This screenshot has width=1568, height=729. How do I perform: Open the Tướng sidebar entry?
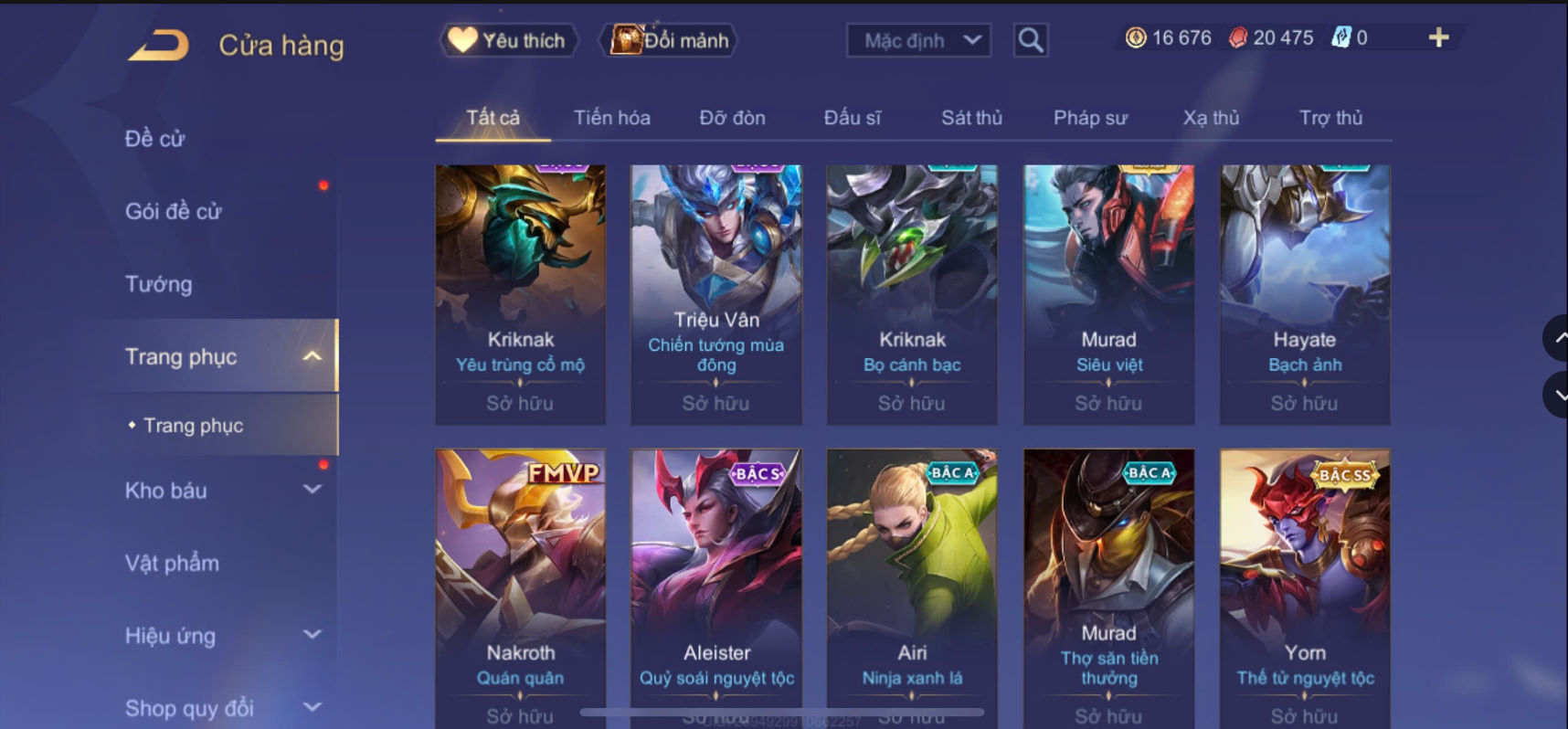(159, 284)
